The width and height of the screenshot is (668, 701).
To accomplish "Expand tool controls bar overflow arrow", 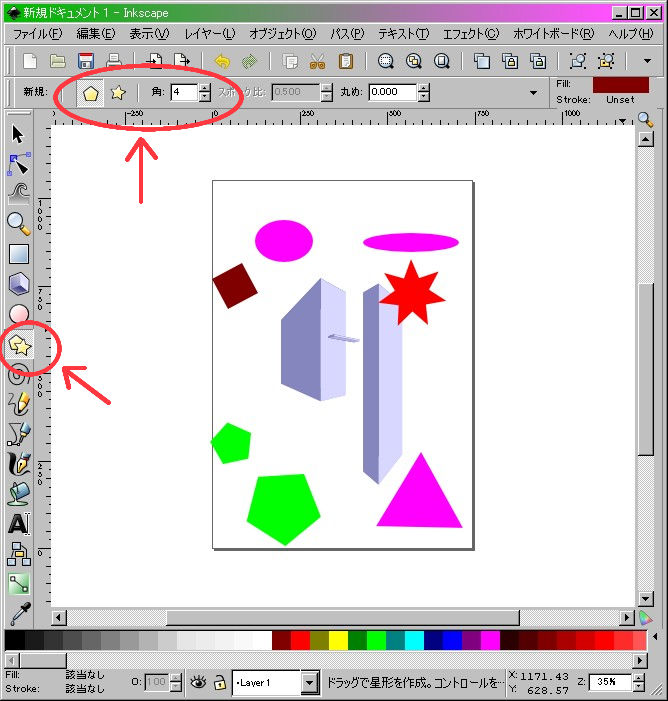I will coord(533,93).
